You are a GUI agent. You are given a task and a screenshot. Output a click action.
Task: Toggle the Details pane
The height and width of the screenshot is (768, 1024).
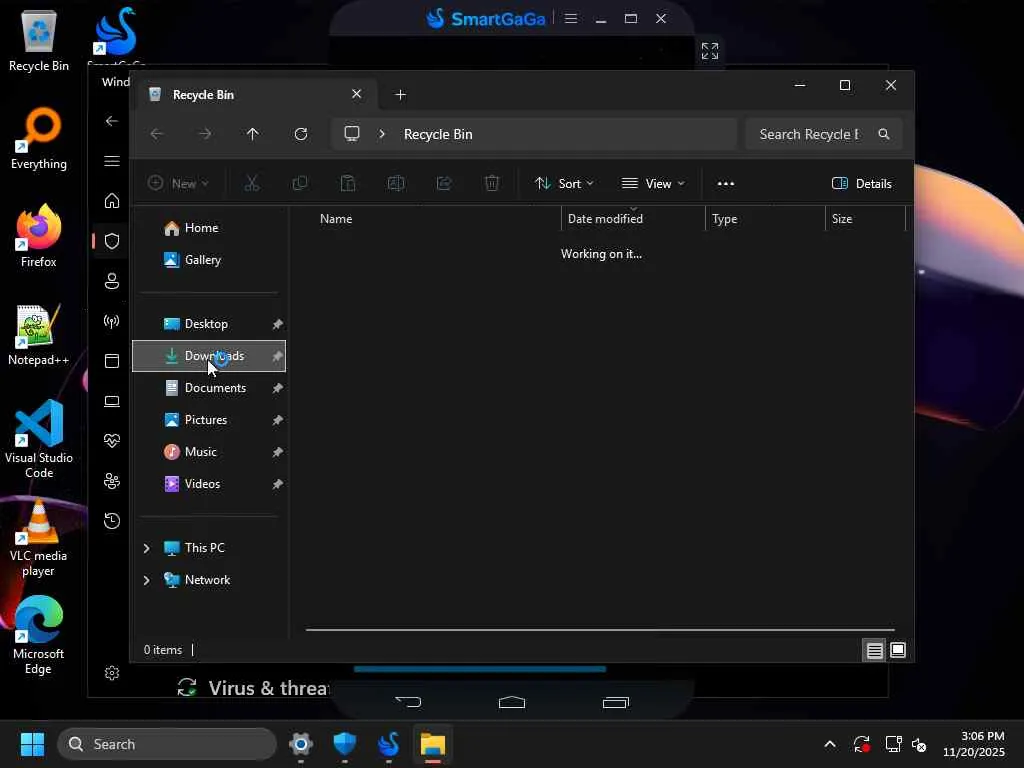861,183
